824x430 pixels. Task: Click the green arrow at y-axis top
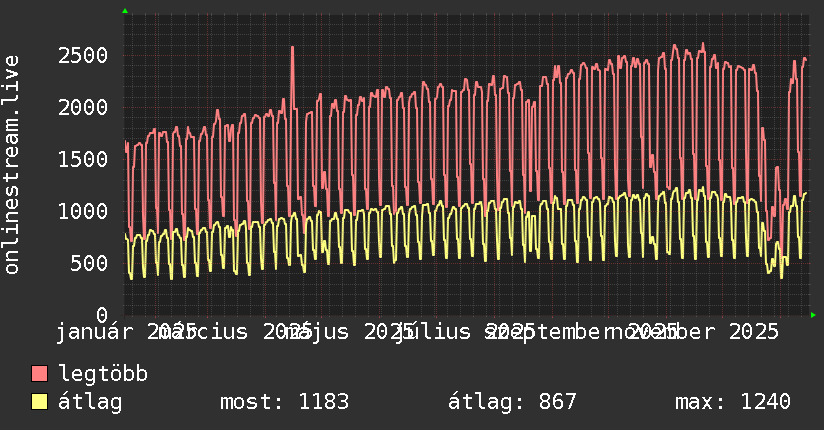coord(125,11)
